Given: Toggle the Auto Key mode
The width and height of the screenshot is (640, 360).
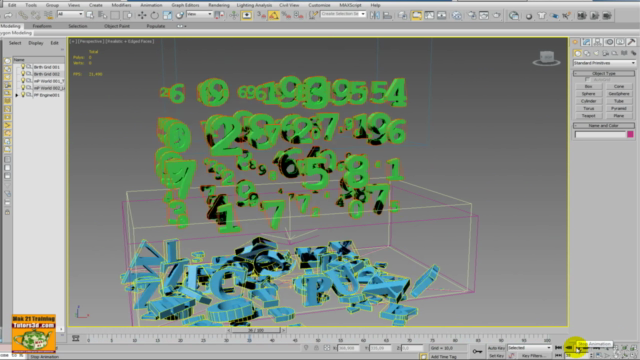Looking at the screenshot, I should point(496,348).
